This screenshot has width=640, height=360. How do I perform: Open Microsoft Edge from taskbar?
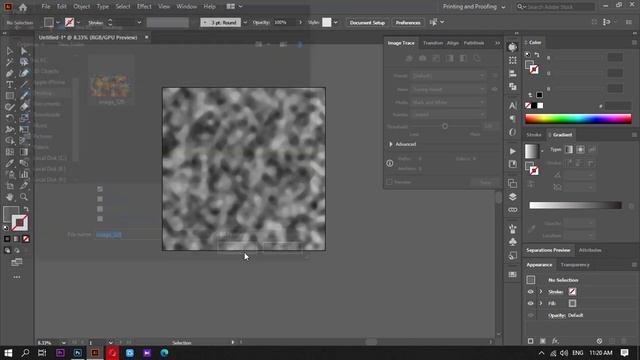click(x=164, y=353)
